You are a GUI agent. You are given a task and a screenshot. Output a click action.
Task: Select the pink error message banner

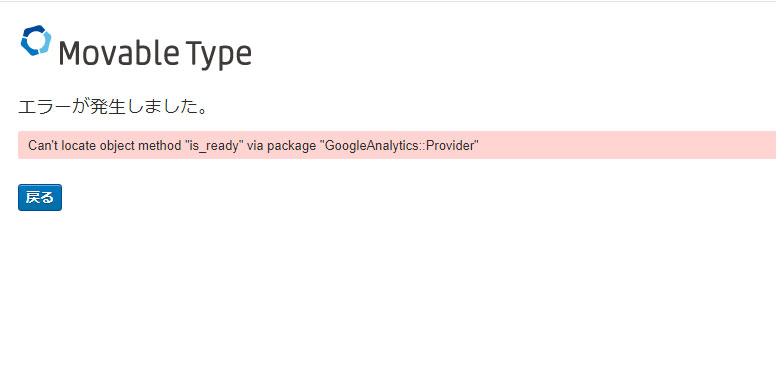pyautogui.click(x=397, y=145)
